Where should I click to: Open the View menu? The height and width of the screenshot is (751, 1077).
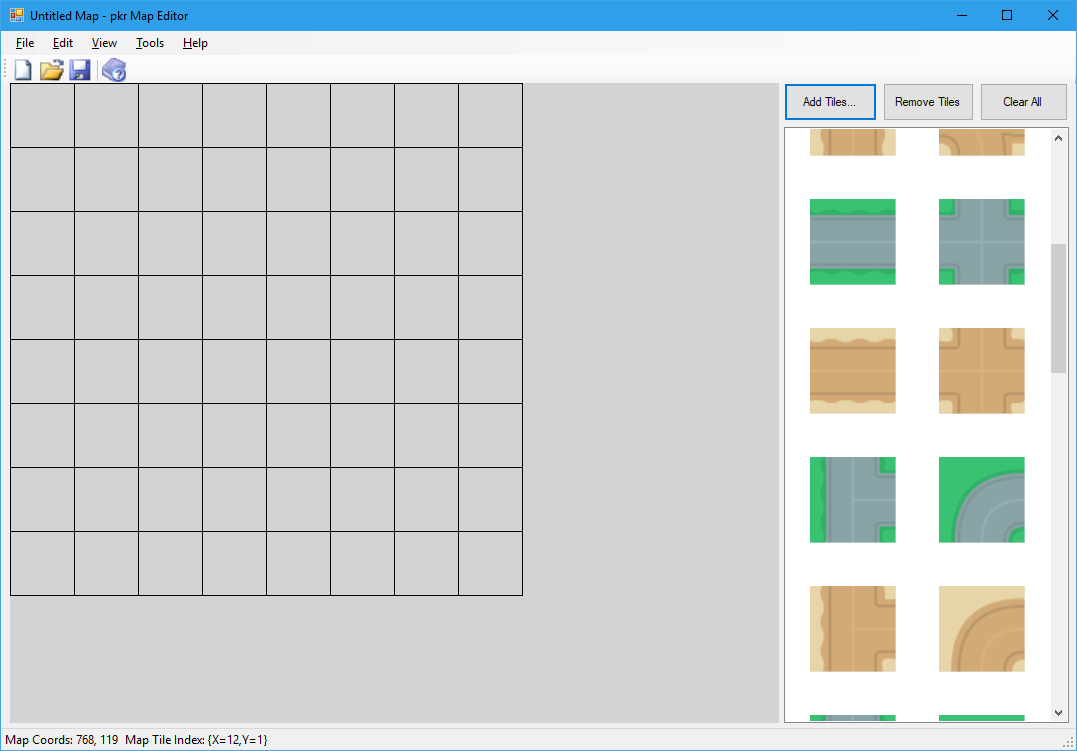tap(104, 43)
